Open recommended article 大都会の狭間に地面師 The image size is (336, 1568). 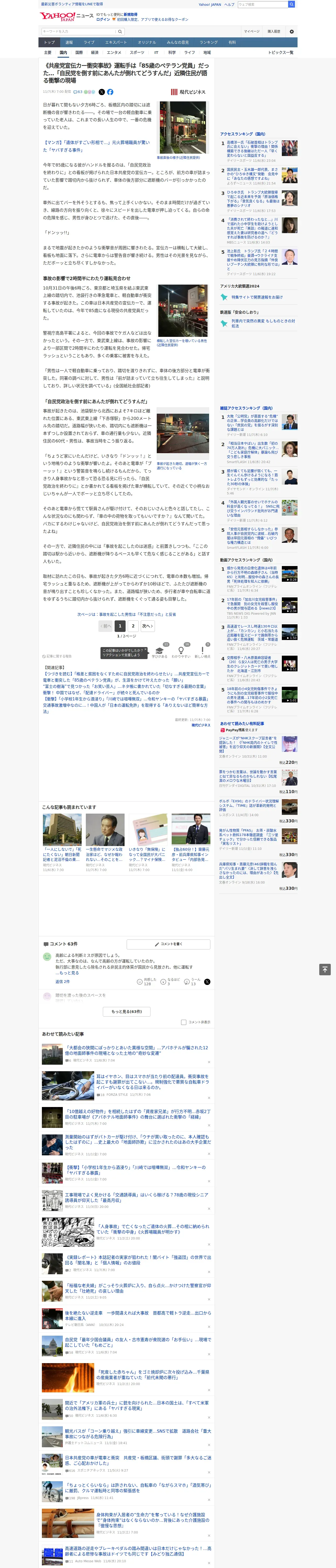[x=137, y=1050]
